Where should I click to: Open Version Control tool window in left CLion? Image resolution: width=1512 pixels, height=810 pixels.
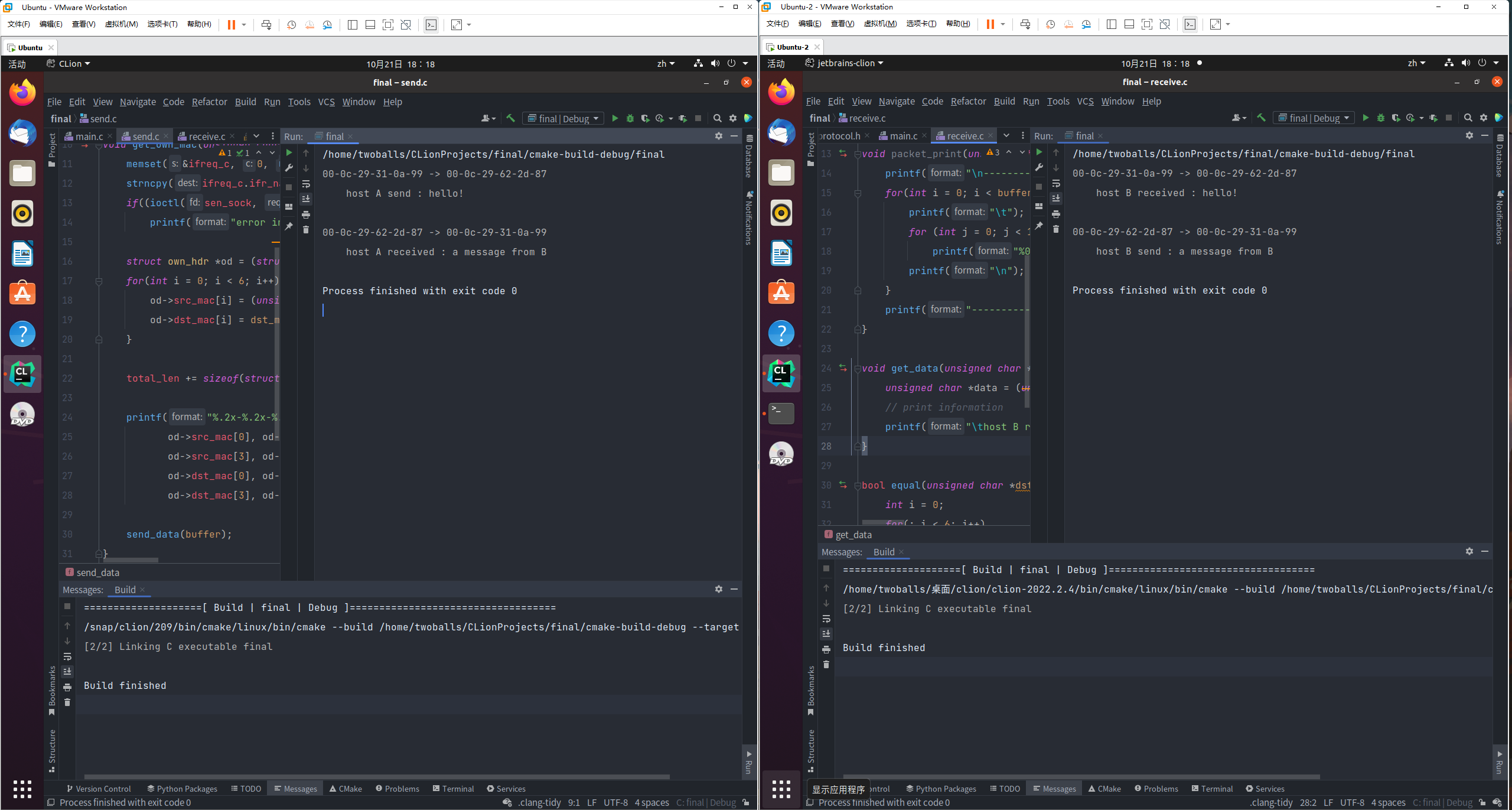99,789
